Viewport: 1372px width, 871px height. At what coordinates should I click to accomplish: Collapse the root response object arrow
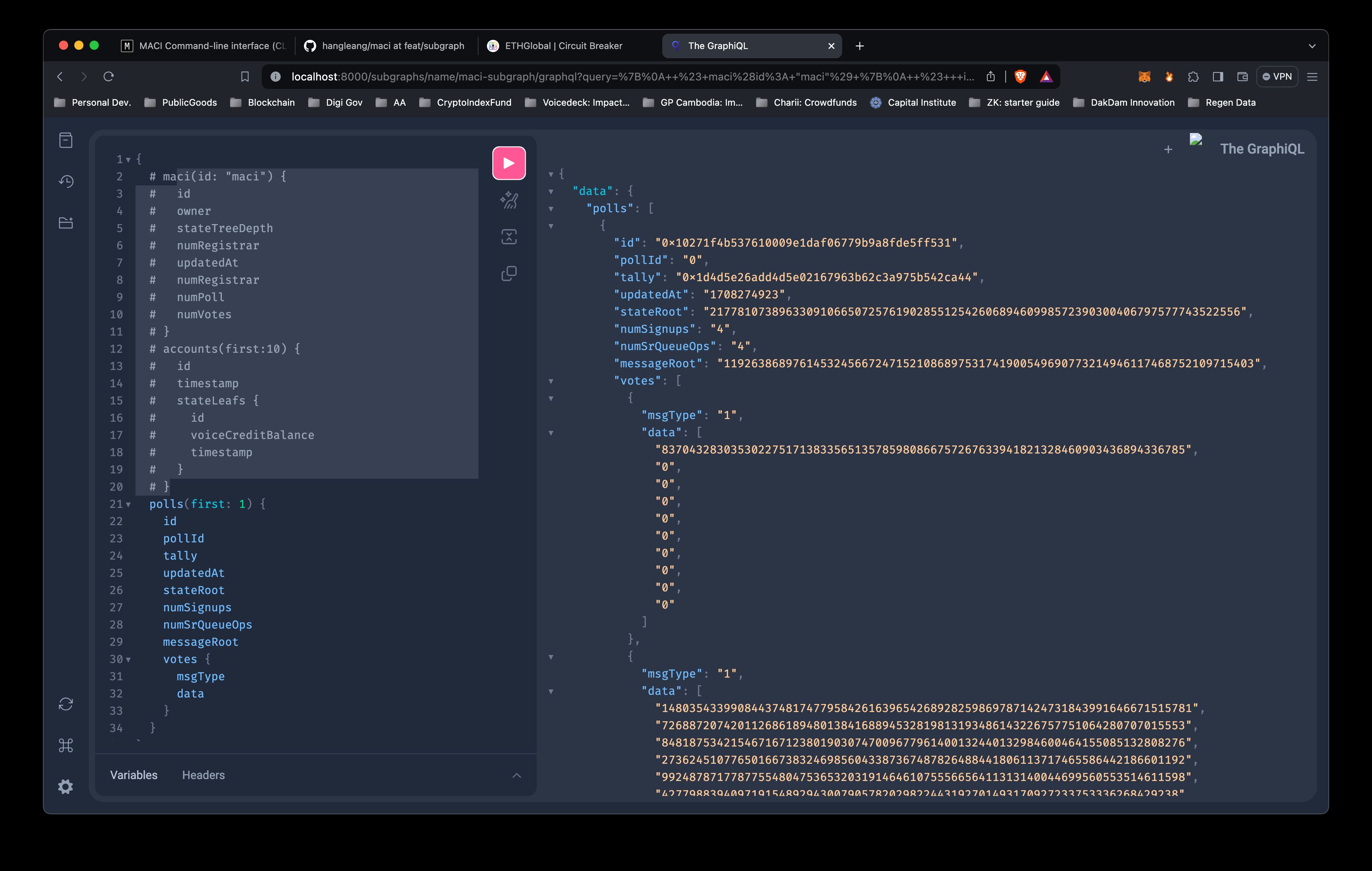551,174
